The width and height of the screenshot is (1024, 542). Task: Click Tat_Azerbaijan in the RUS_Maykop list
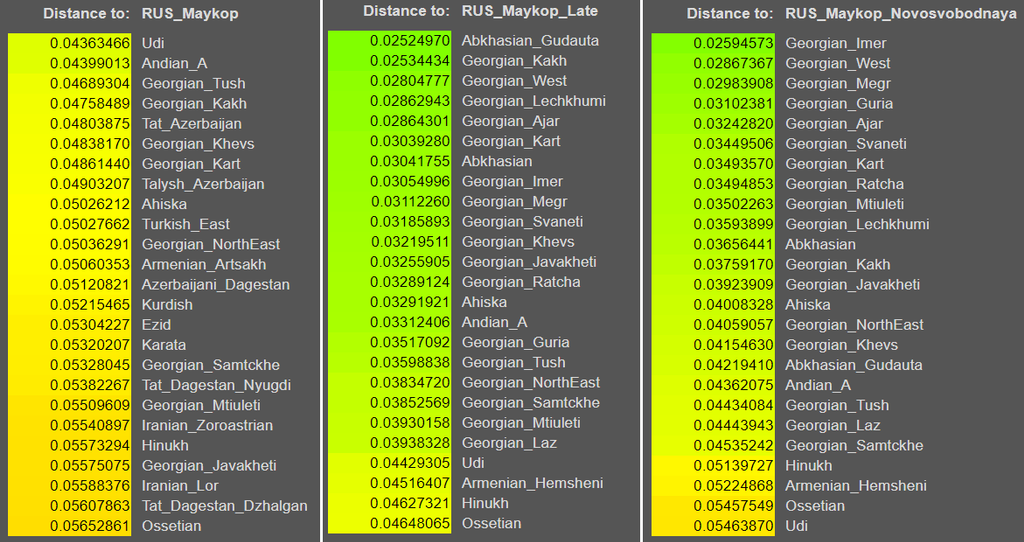click(x=192, y=124)
